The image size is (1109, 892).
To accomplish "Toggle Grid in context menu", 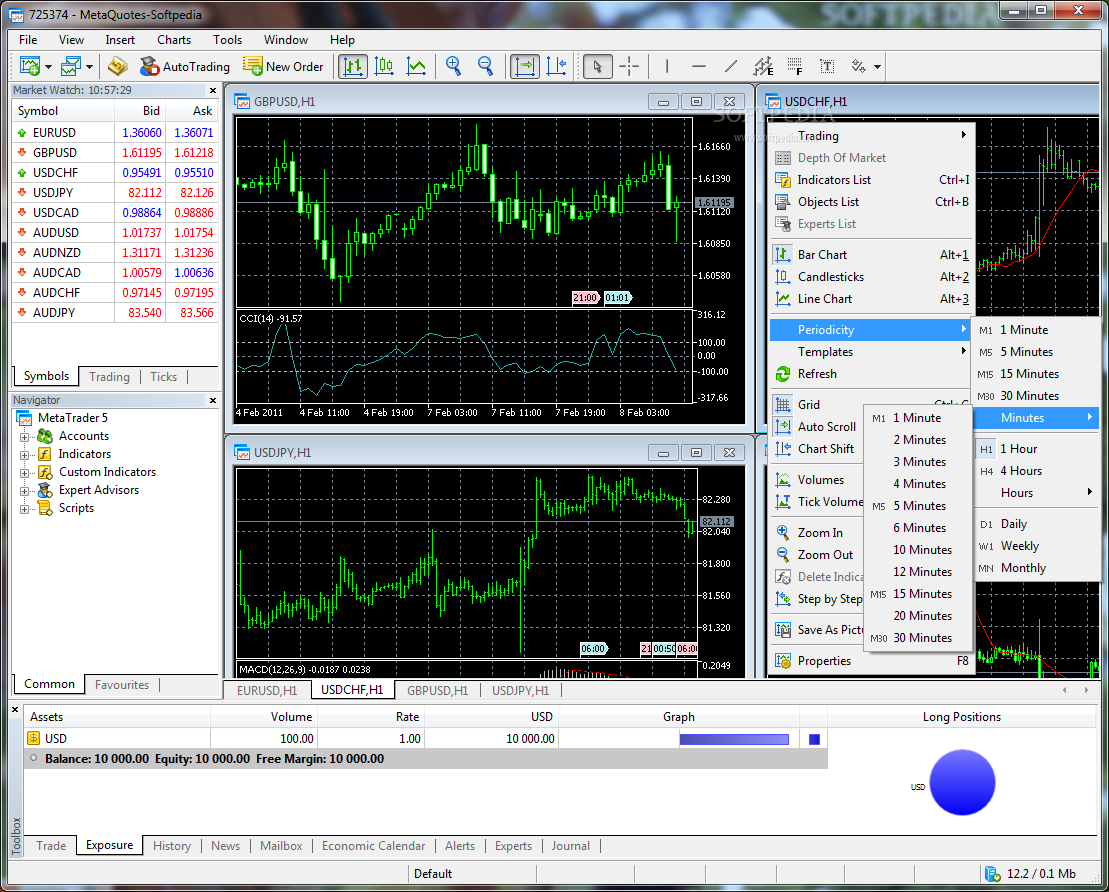I will 818,405.
